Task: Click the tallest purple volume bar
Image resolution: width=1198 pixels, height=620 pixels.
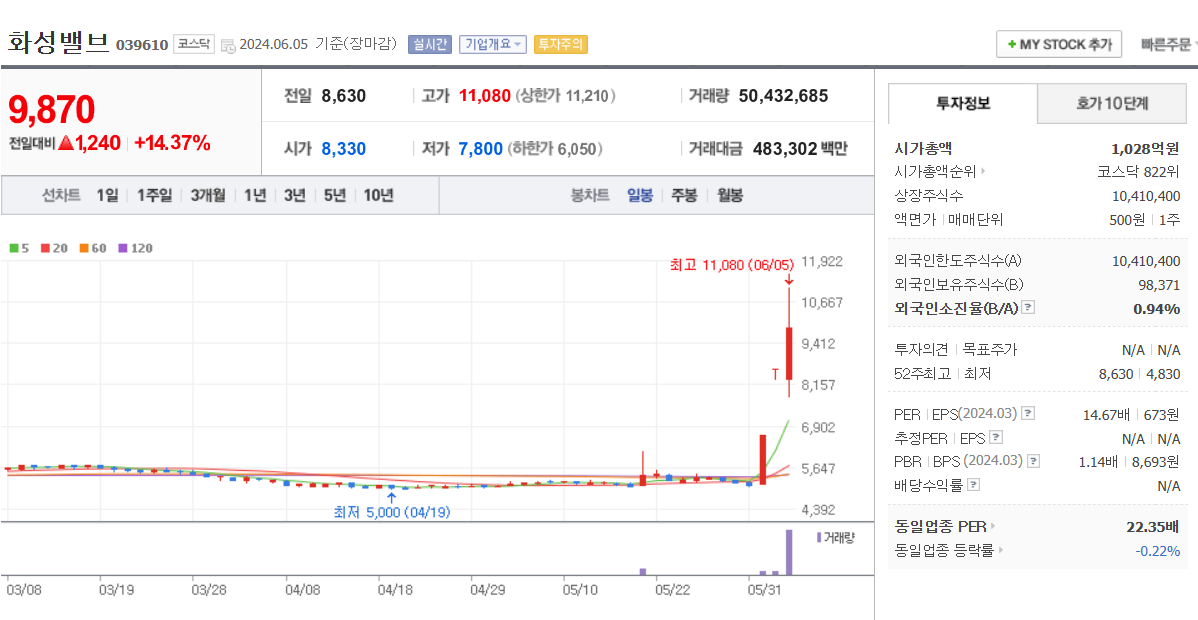Action: [x=789, y=551]
